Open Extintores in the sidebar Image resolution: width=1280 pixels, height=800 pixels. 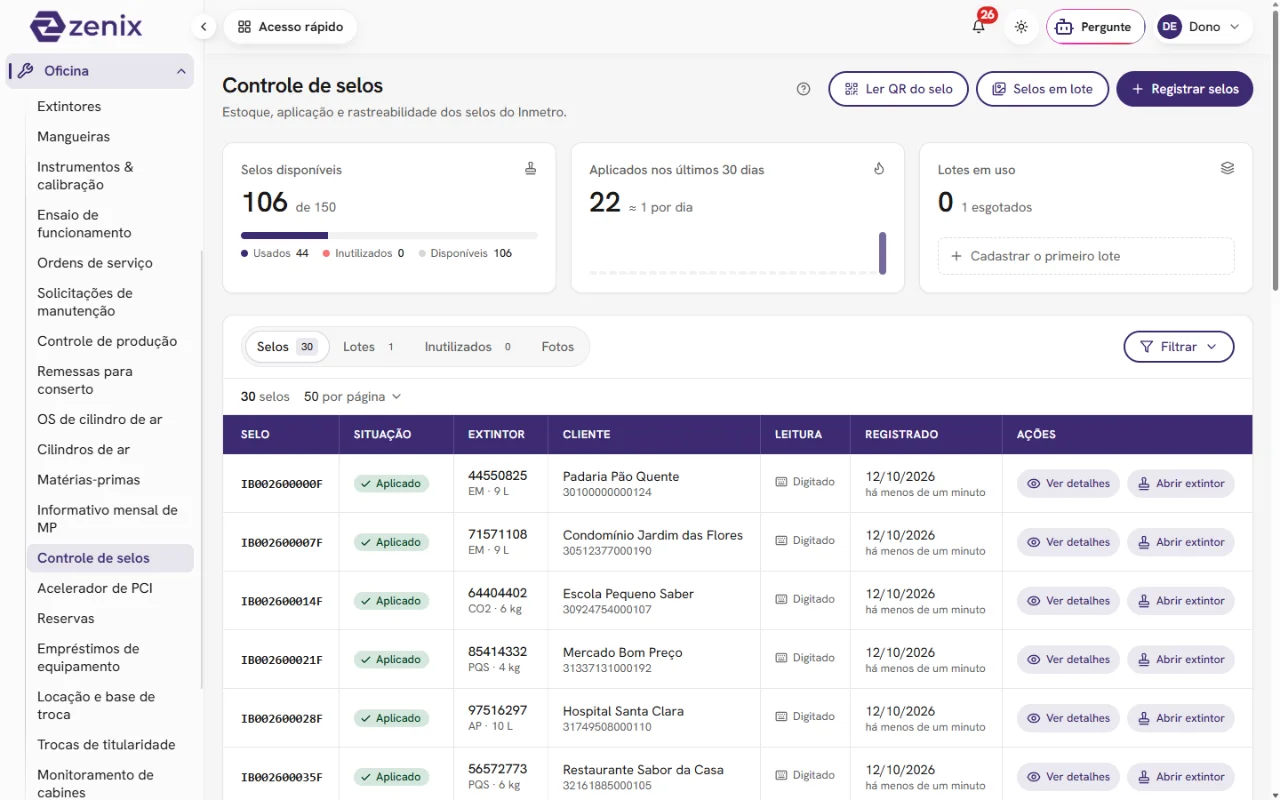point(69,107)
